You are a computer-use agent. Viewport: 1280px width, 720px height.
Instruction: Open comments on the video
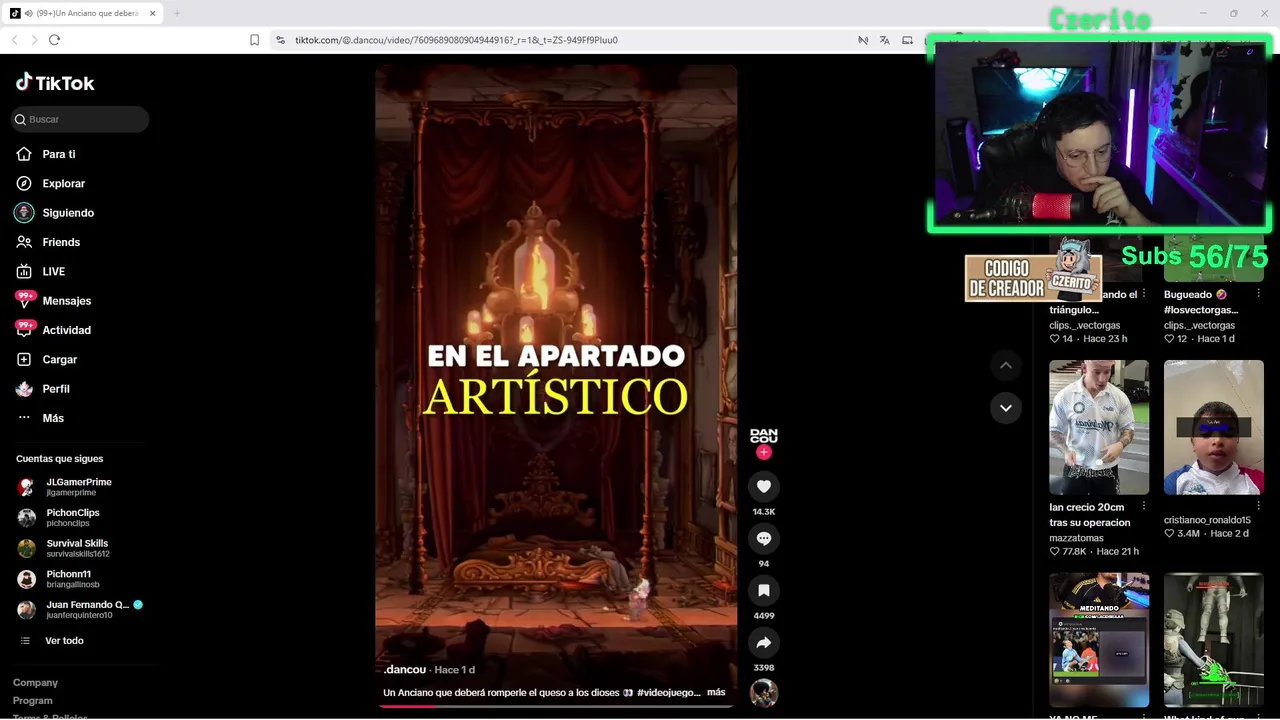[x=764, y=538]
